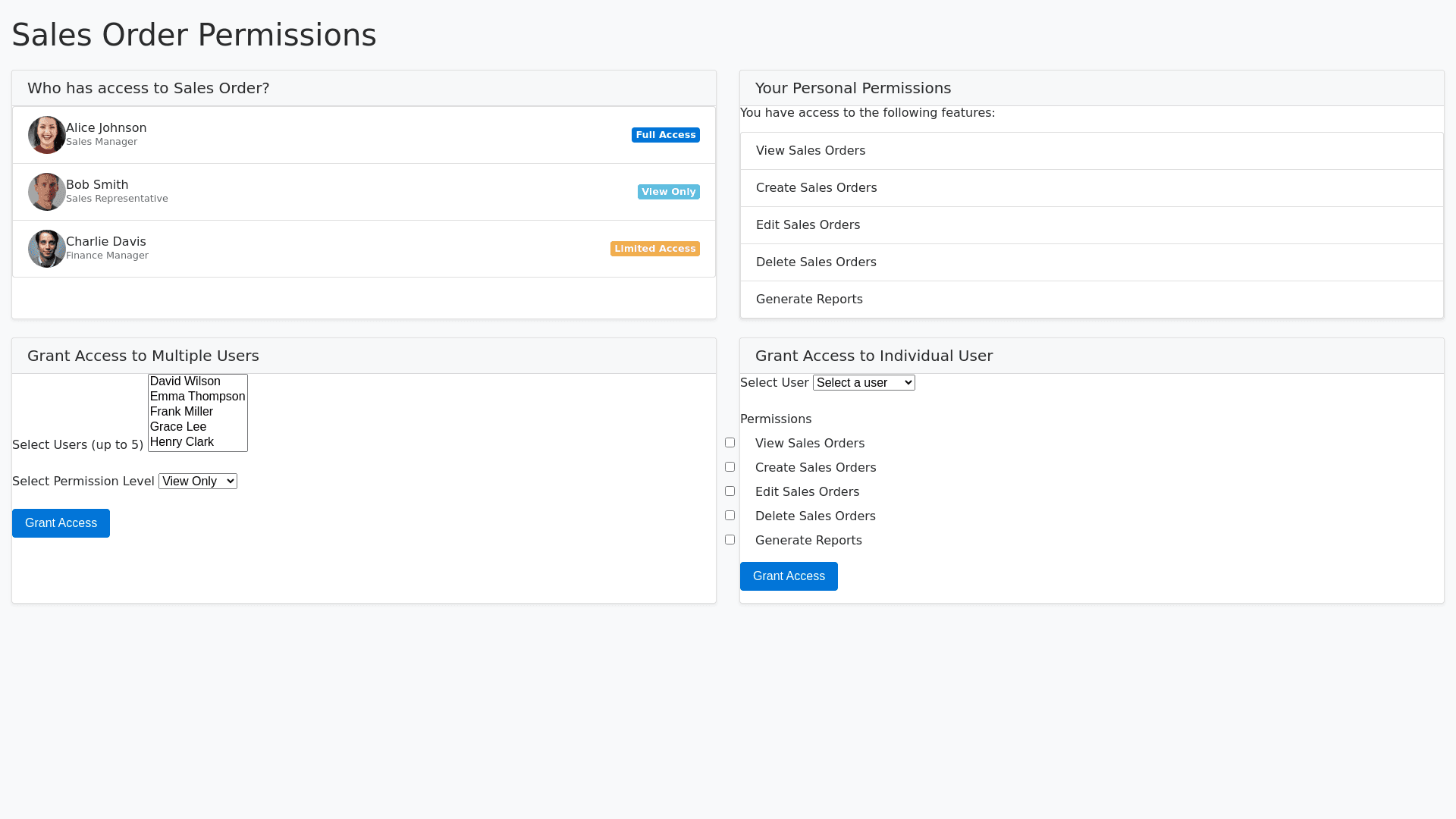Click the Limited Access badge
Viewport: 1456px width, 819px height.
point(654,249)
